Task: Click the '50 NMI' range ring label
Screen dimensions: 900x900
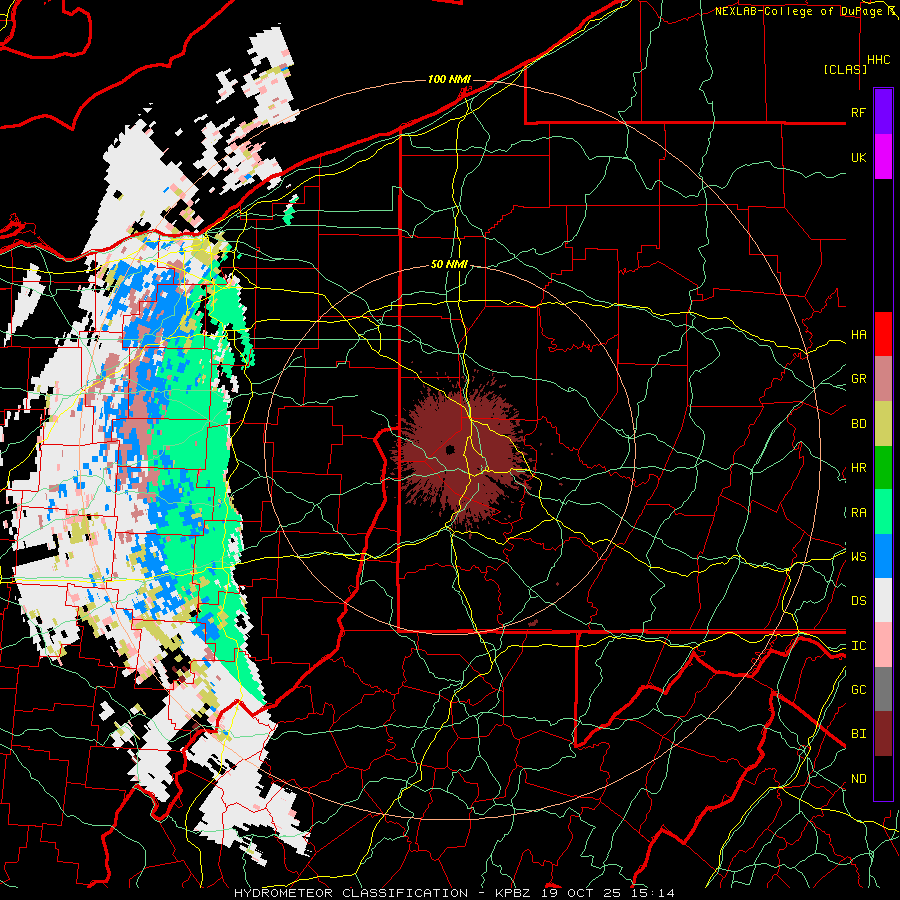Action: click(449, 264)
